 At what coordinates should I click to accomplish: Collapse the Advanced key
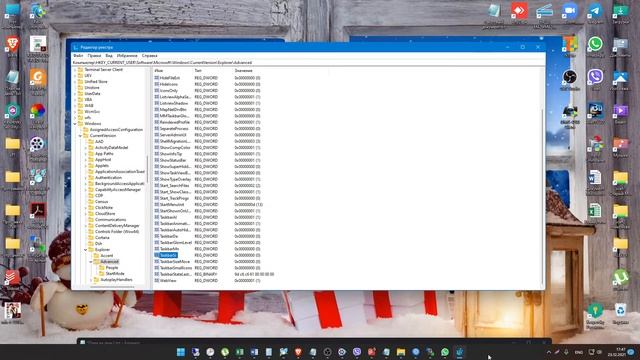pyautogui.click(x=91, y=262)
